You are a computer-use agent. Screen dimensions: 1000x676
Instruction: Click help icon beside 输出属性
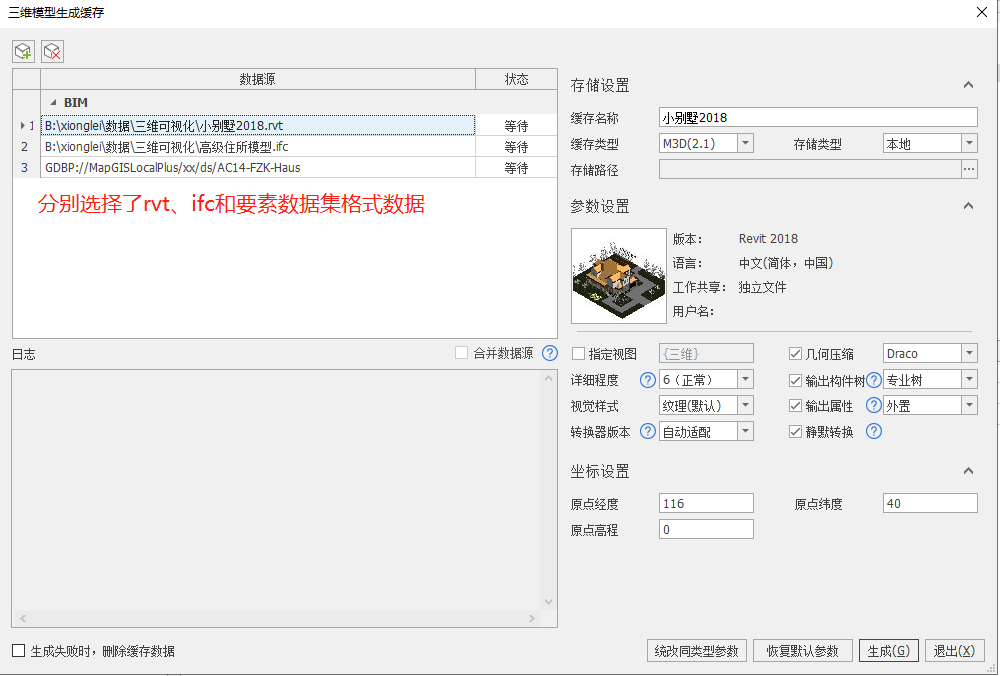coord(873,406)
